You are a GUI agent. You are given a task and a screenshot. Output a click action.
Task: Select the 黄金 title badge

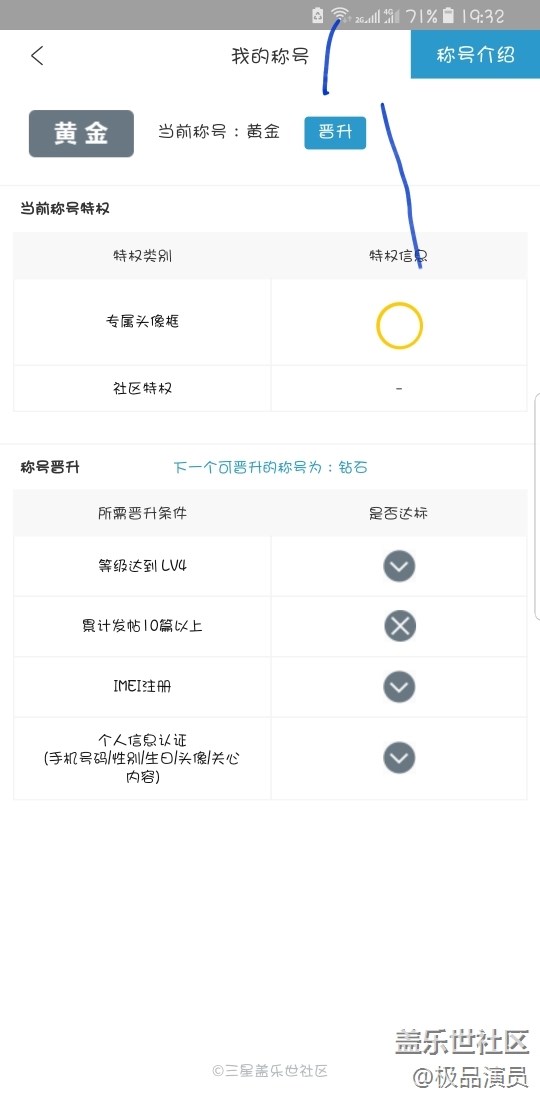[x=81, y=133]
